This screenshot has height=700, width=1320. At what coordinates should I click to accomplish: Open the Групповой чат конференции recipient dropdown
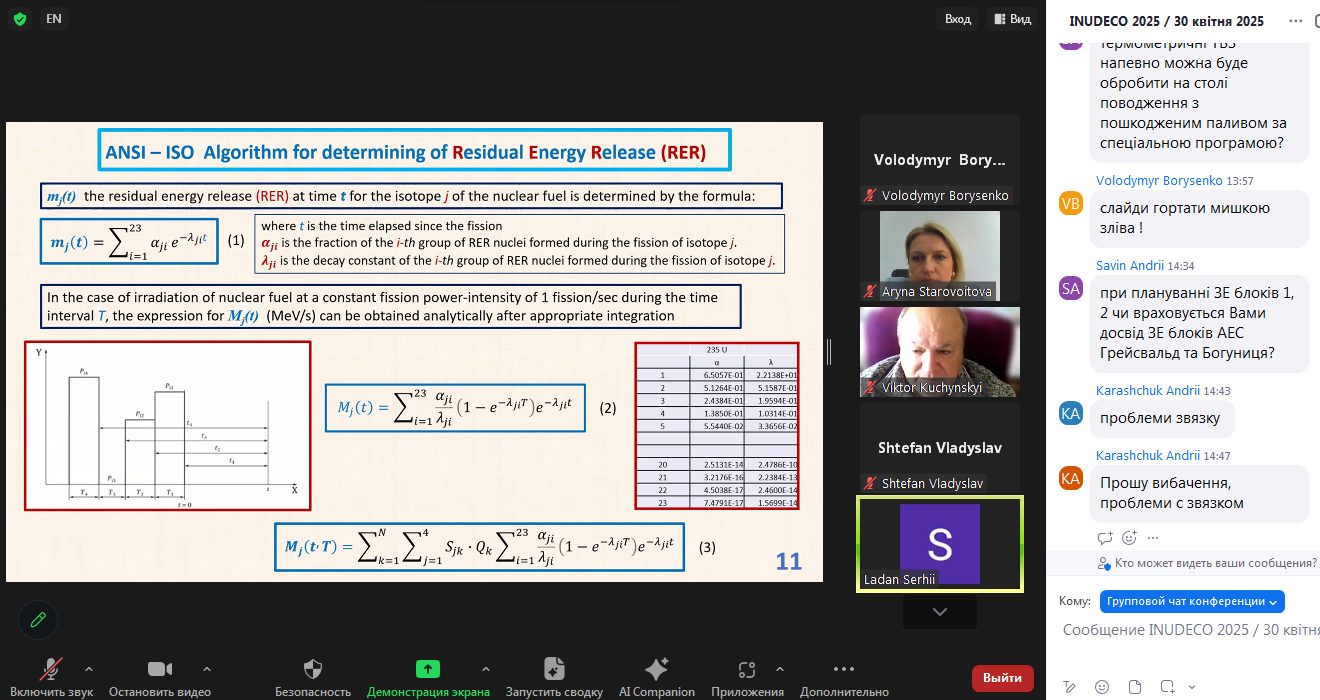coord(1191,601)
